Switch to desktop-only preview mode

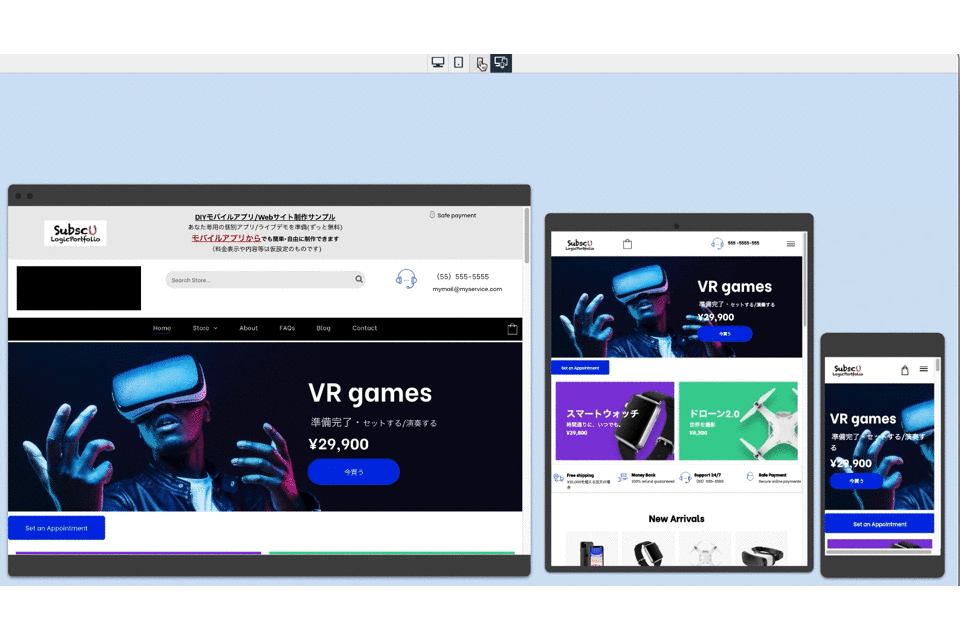pos(438,63)
